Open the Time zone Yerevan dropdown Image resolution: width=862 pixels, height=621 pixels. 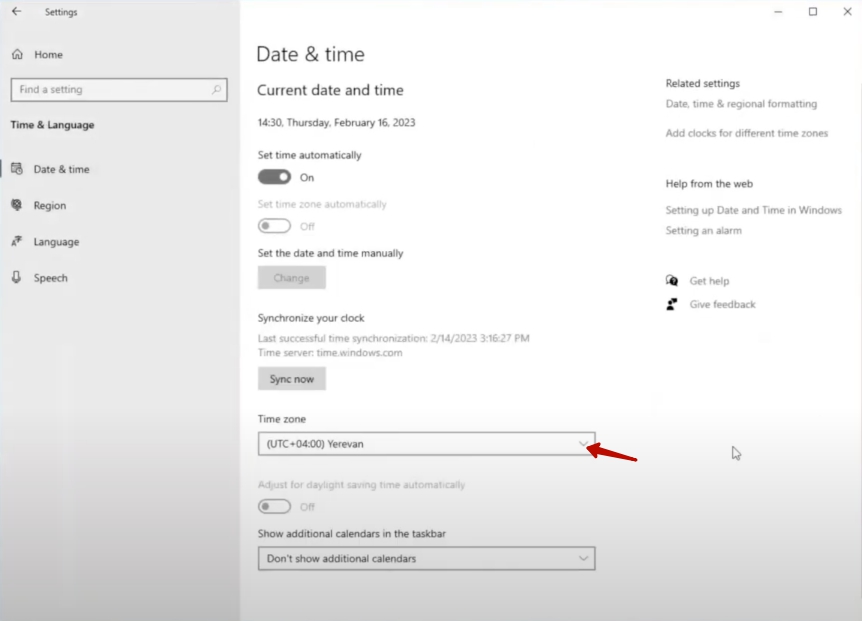426,444
